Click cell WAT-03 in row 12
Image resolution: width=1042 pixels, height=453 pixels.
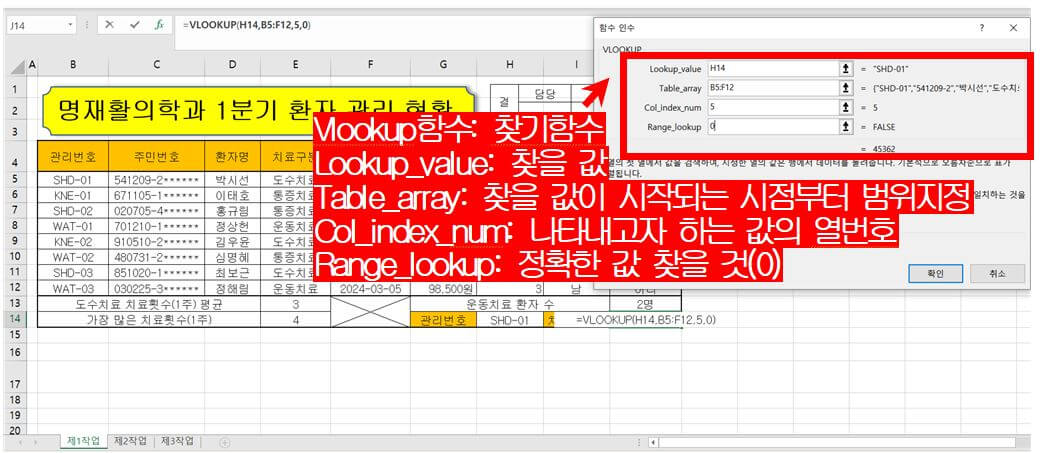click(73, 289)
